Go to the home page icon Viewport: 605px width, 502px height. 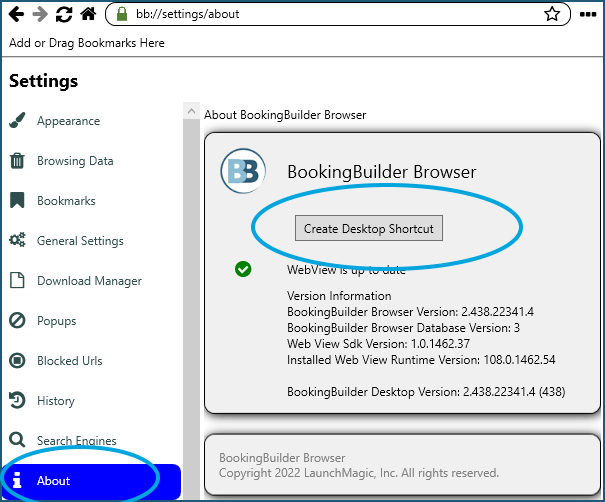(88, 15)
